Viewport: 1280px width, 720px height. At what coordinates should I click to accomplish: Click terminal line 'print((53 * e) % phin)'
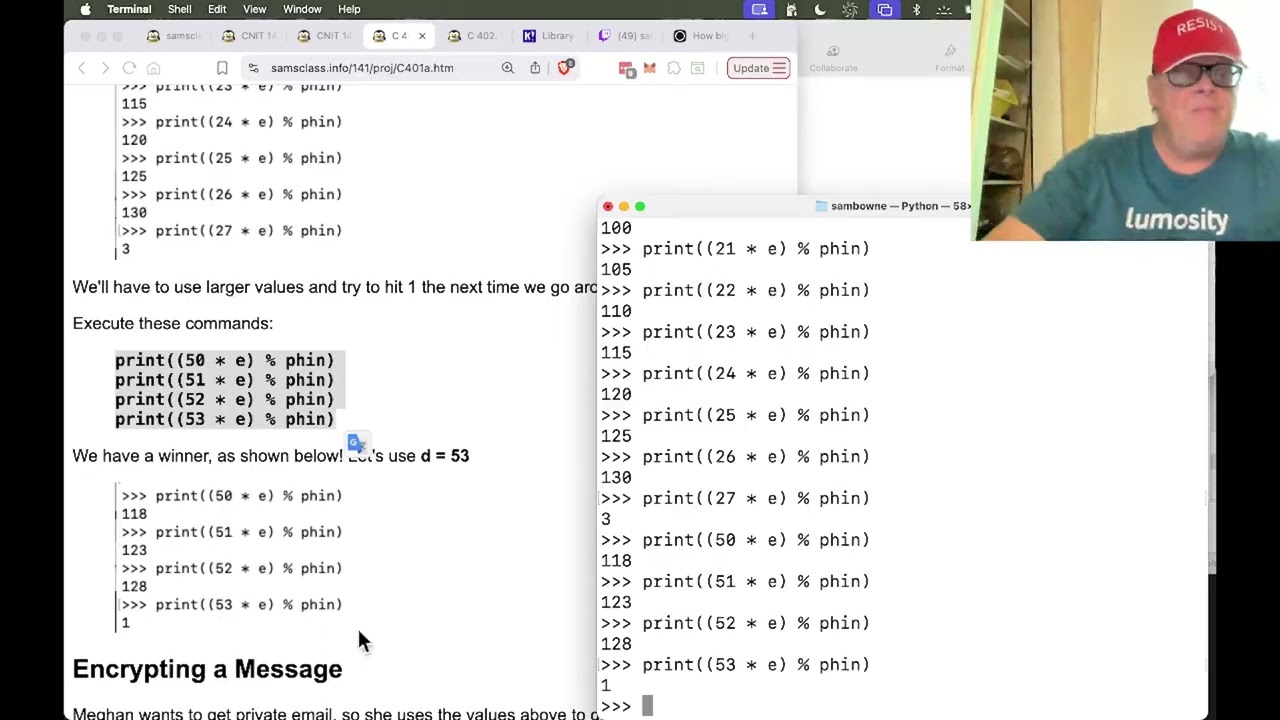pos(756,664)
